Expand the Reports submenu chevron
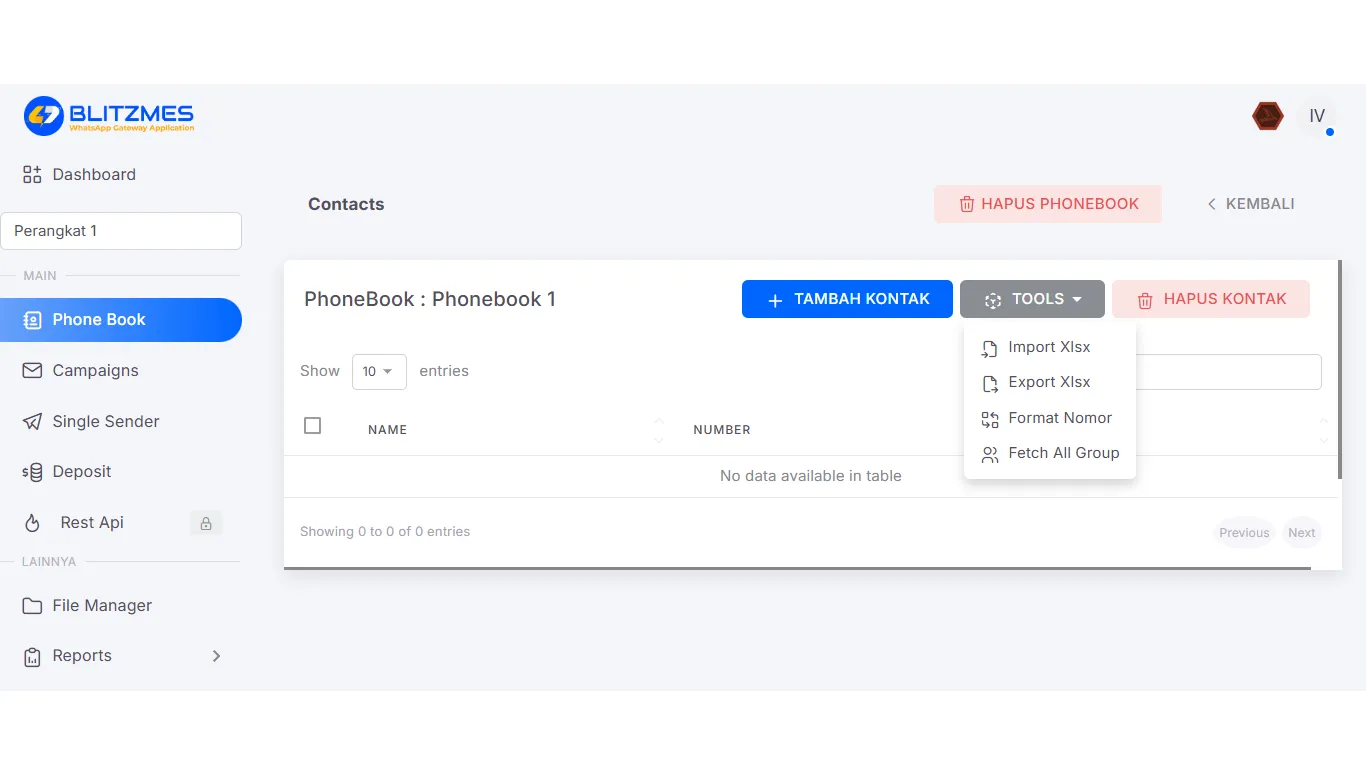 point(217,656)
